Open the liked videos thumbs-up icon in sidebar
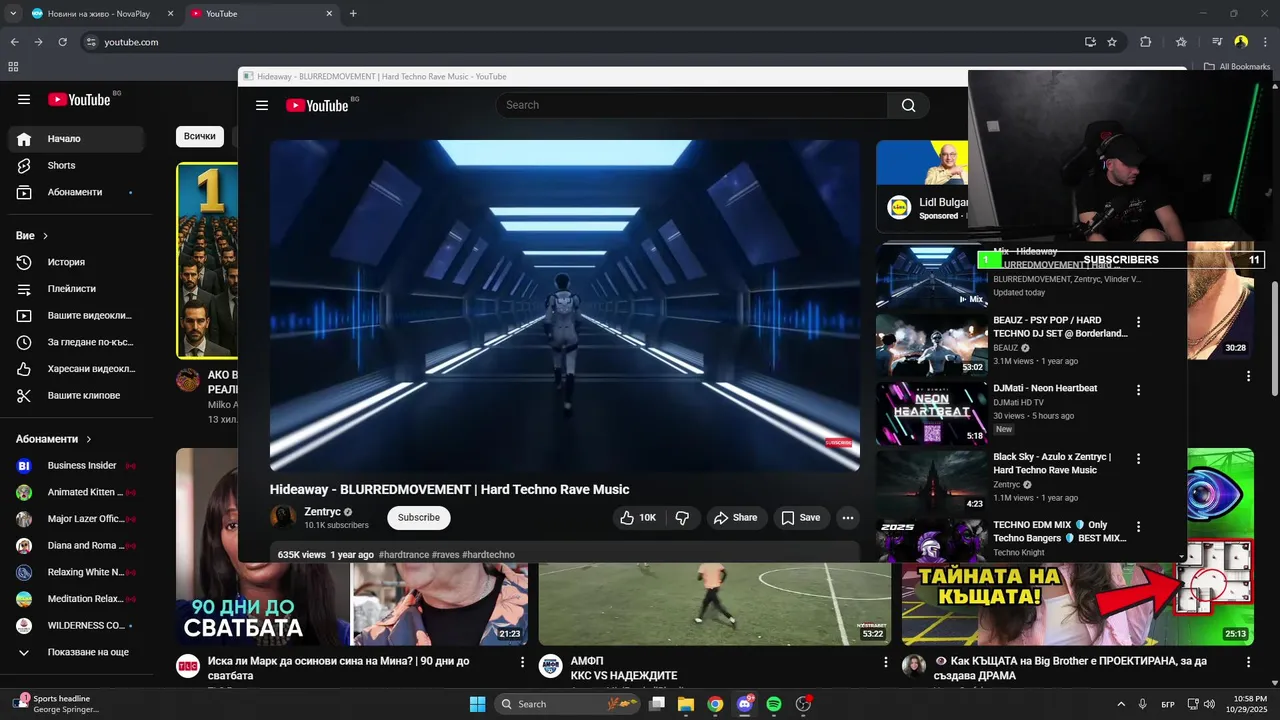The height and width of the screenshot is (720, 1280). pos(24,369)
